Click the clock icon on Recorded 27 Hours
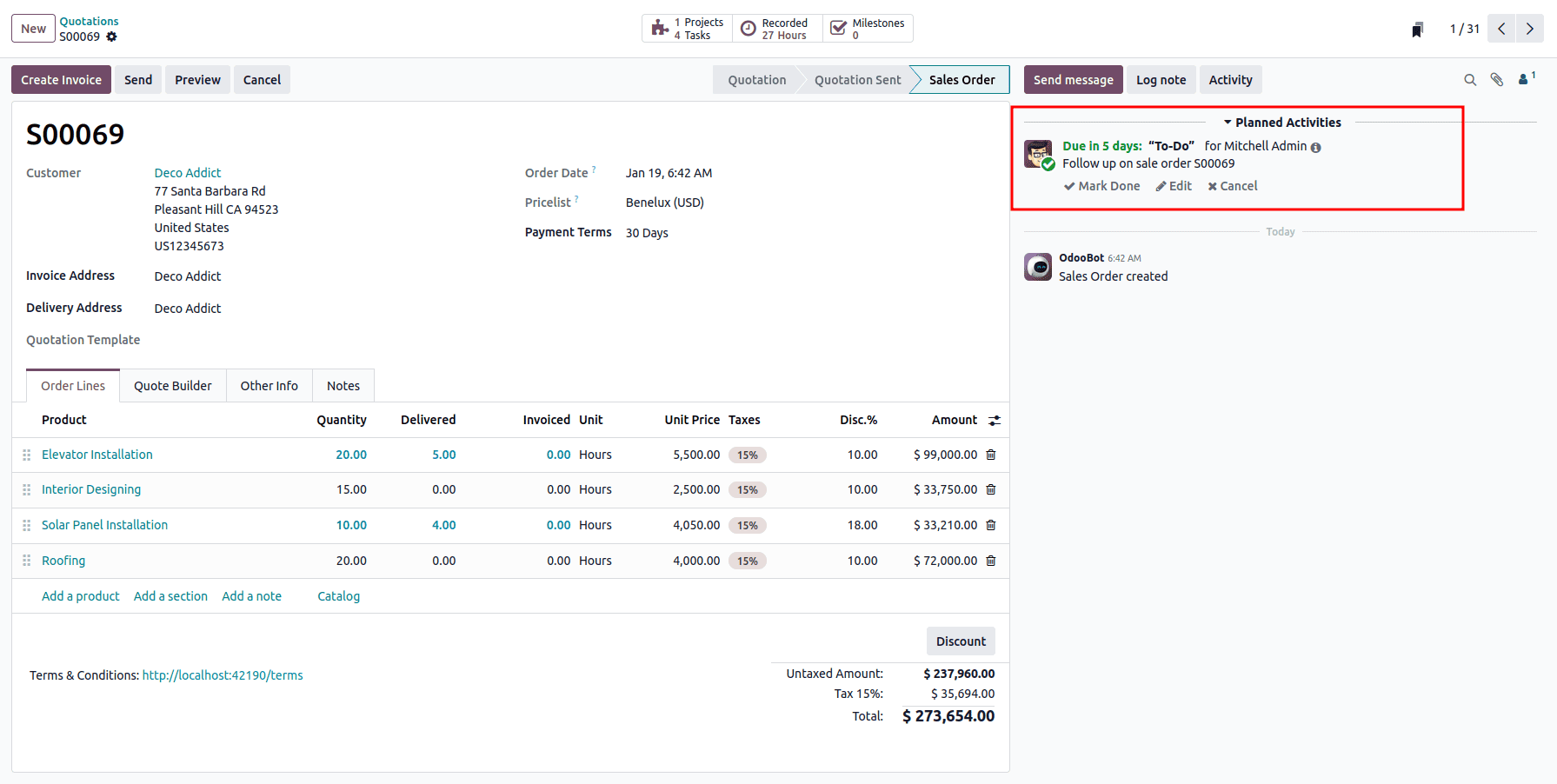The width and height of the screenshot is (1557, 784). 748,28
